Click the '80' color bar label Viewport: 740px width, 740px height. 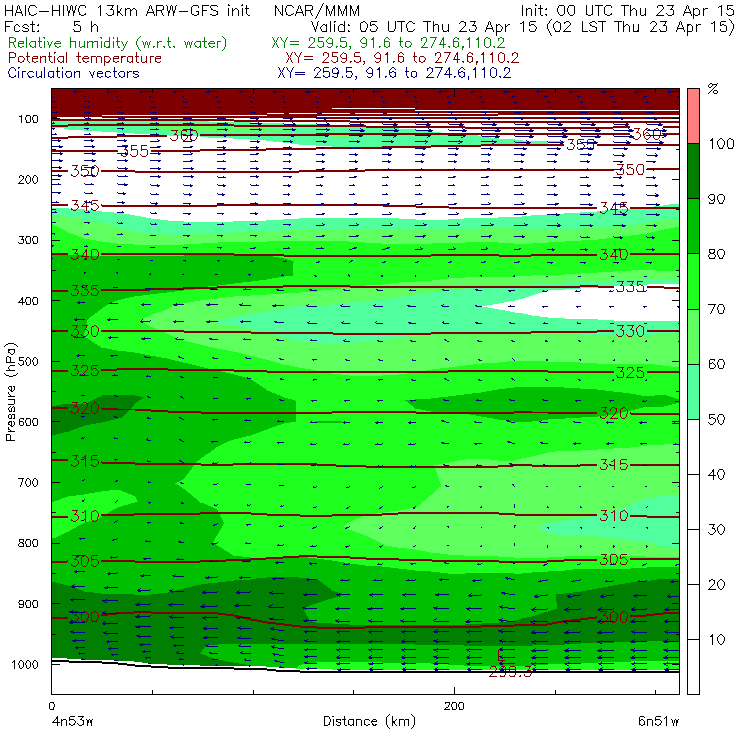click(x=716, y=254)
